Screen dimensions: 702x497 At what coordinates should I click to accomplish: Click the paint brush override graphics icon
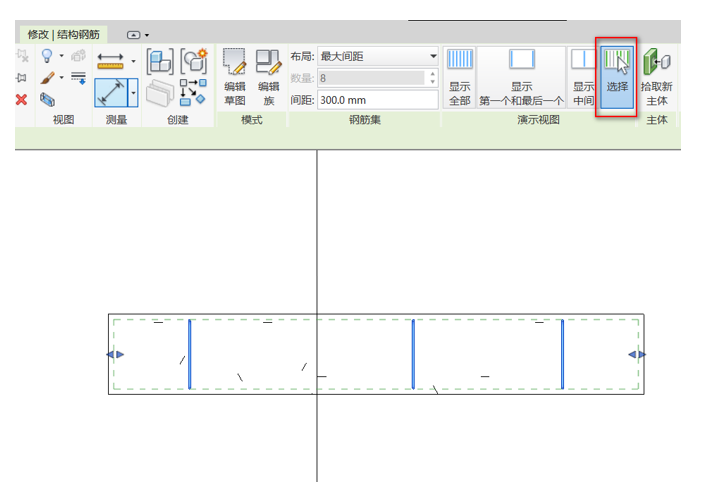(x=47, y=78)
